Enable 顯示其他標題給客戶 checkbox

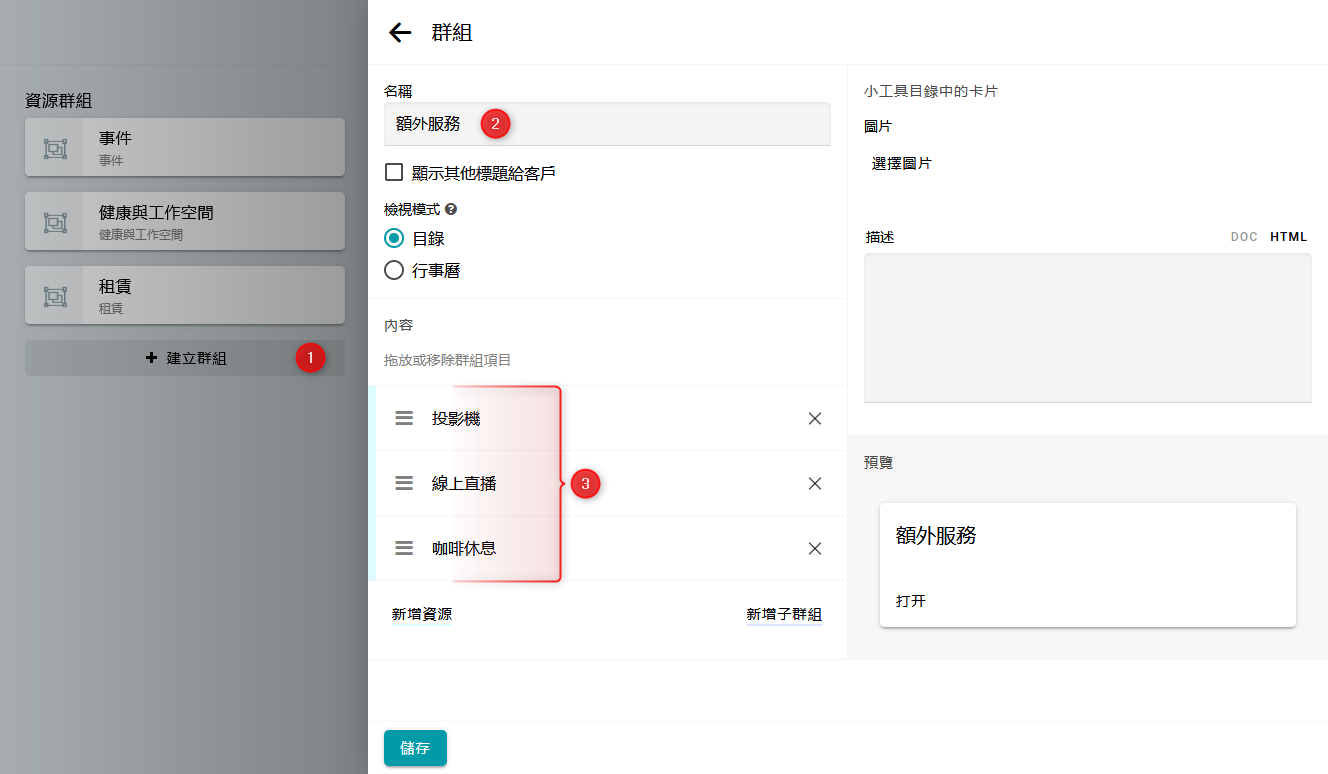click(x=394, y=173)
